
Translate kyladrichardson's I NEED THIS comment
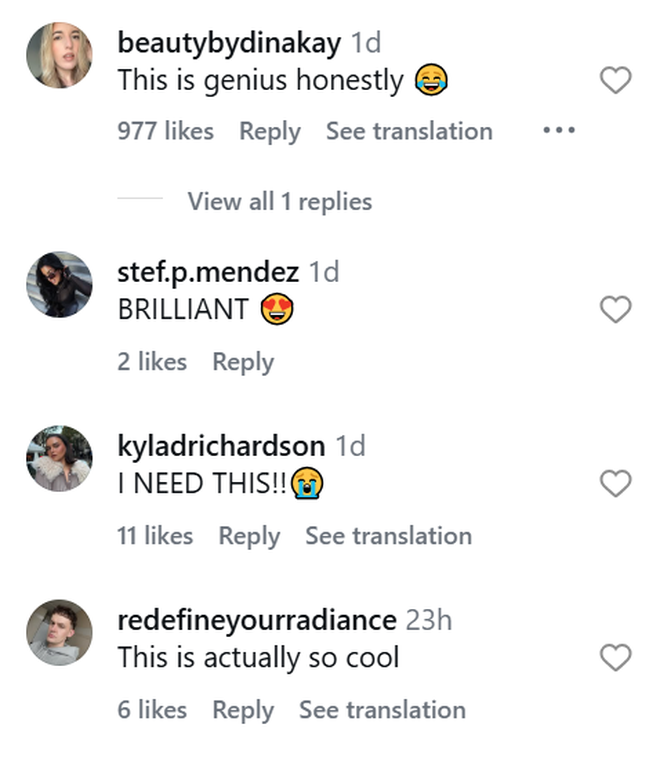point(388,536)
